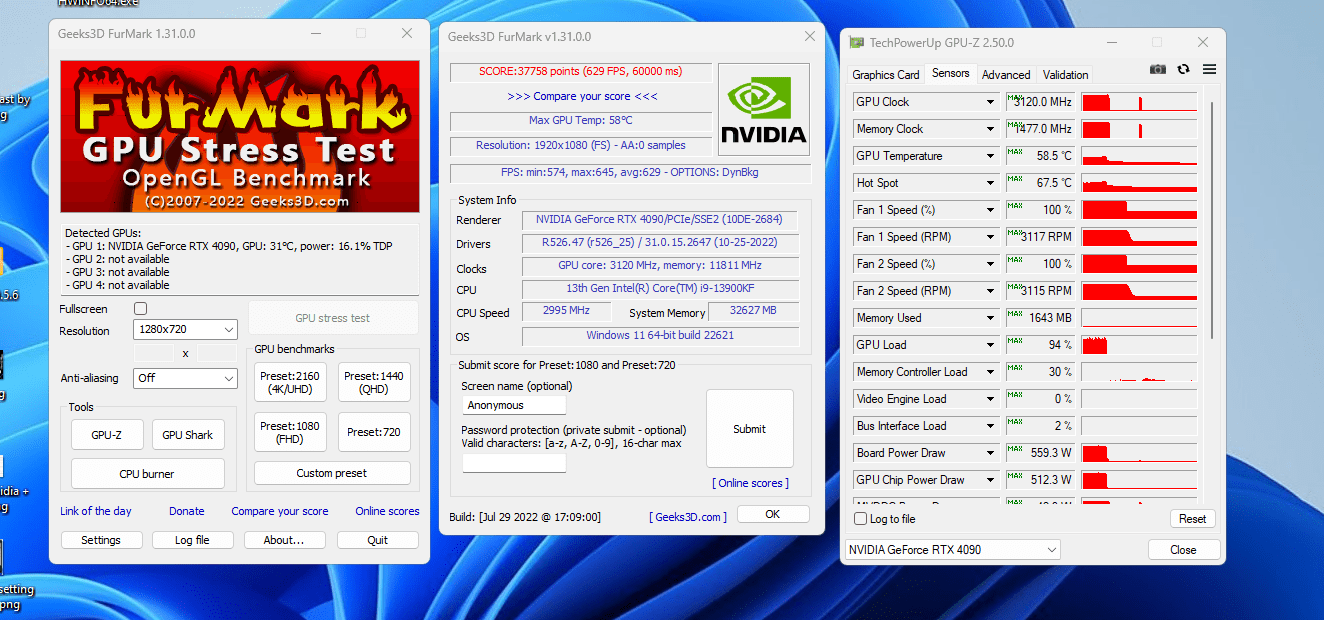The image size is (1324, 620).
Task: Click the NVIDIA logo in FurMark results
Action: (x=764, y=109)
